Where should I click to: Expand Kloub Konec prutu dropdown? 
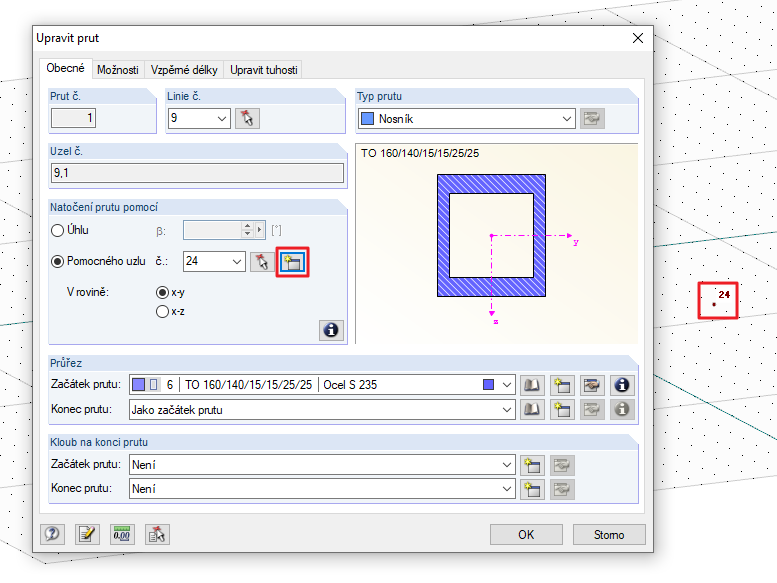pyautogui.click(x=506, y=489)
